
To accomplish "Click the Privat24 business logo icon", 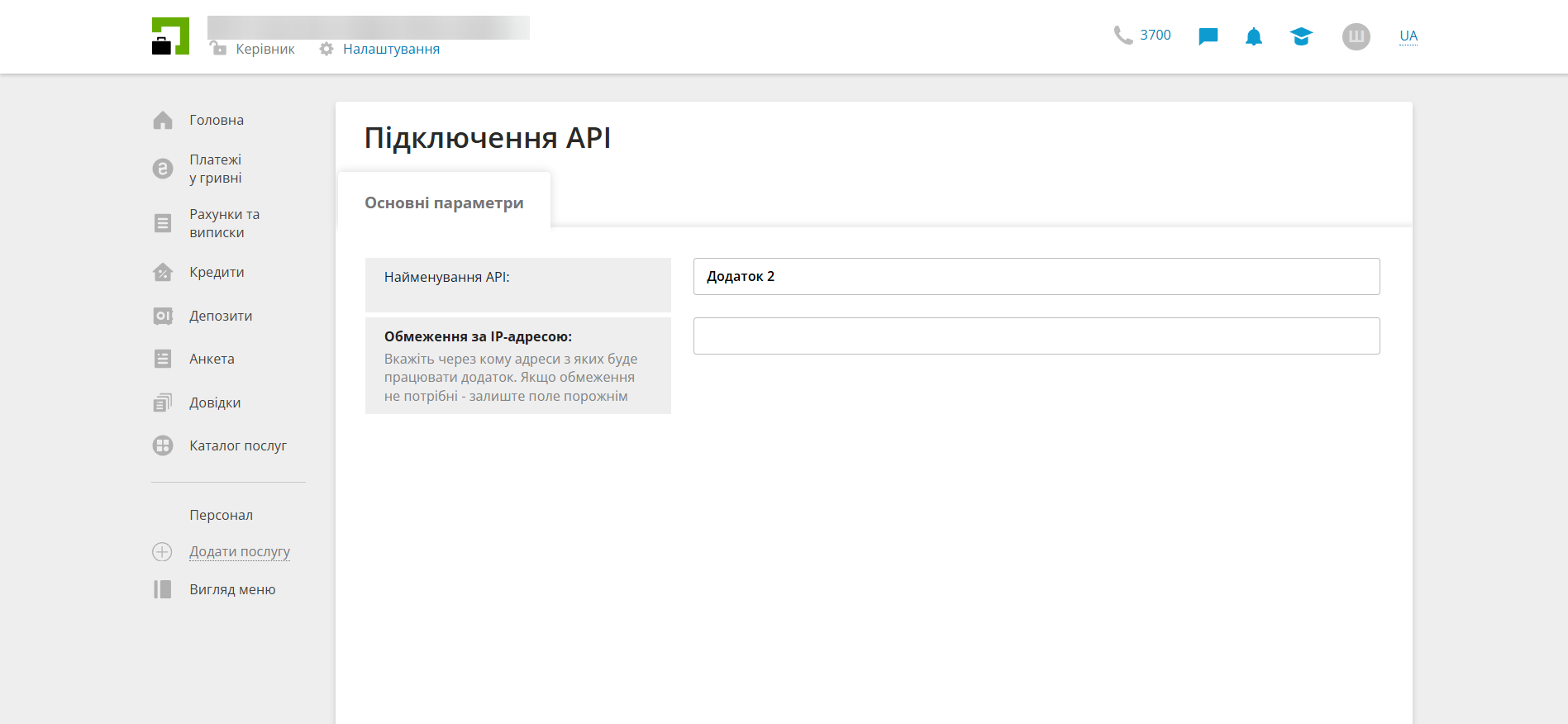I will pyautogui.click(x=170, y=36).
